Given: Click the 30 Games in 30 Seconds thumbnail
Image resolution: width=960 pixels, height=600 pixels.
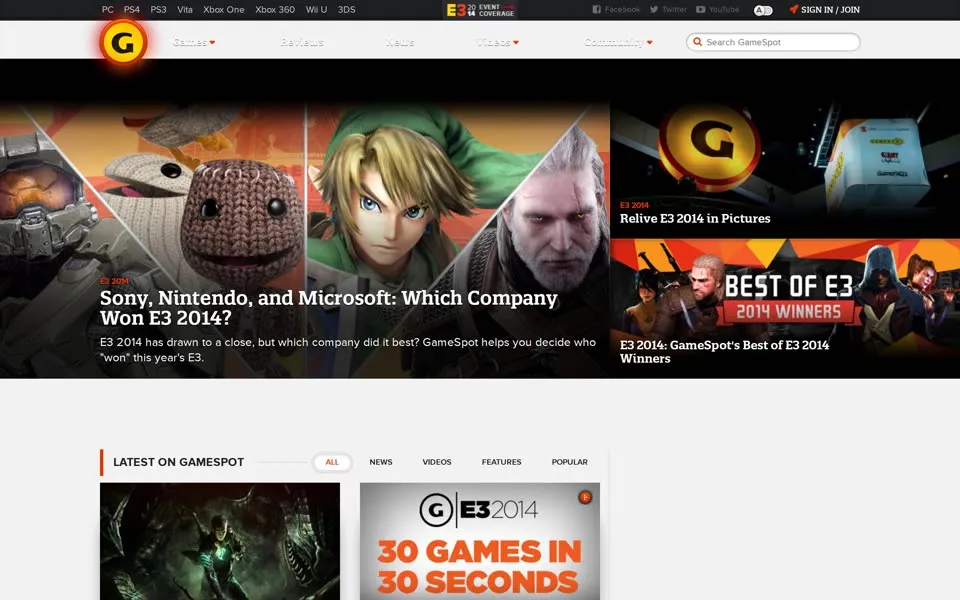Looking at the screenshot, I should click(480, 541).
